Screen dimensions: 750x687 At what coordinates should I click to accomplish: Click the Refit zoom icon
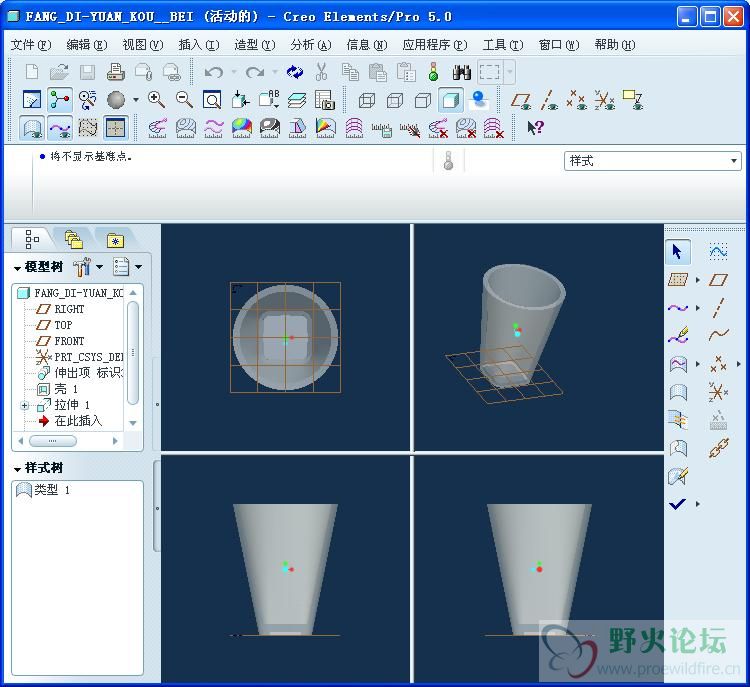point(212,100)
